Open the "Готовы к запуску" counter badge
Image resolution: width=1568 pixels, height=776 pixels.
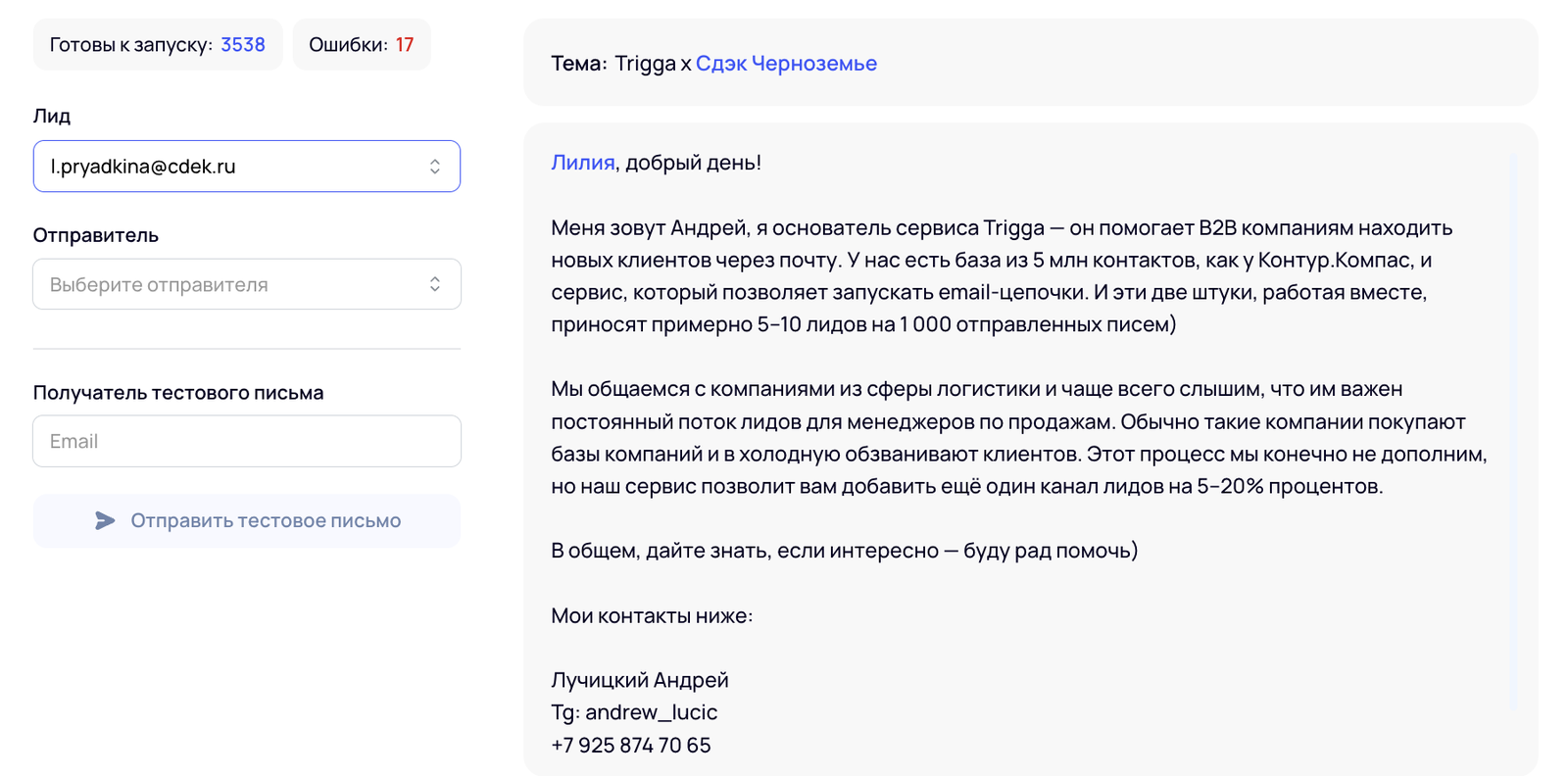coord(158,45)
